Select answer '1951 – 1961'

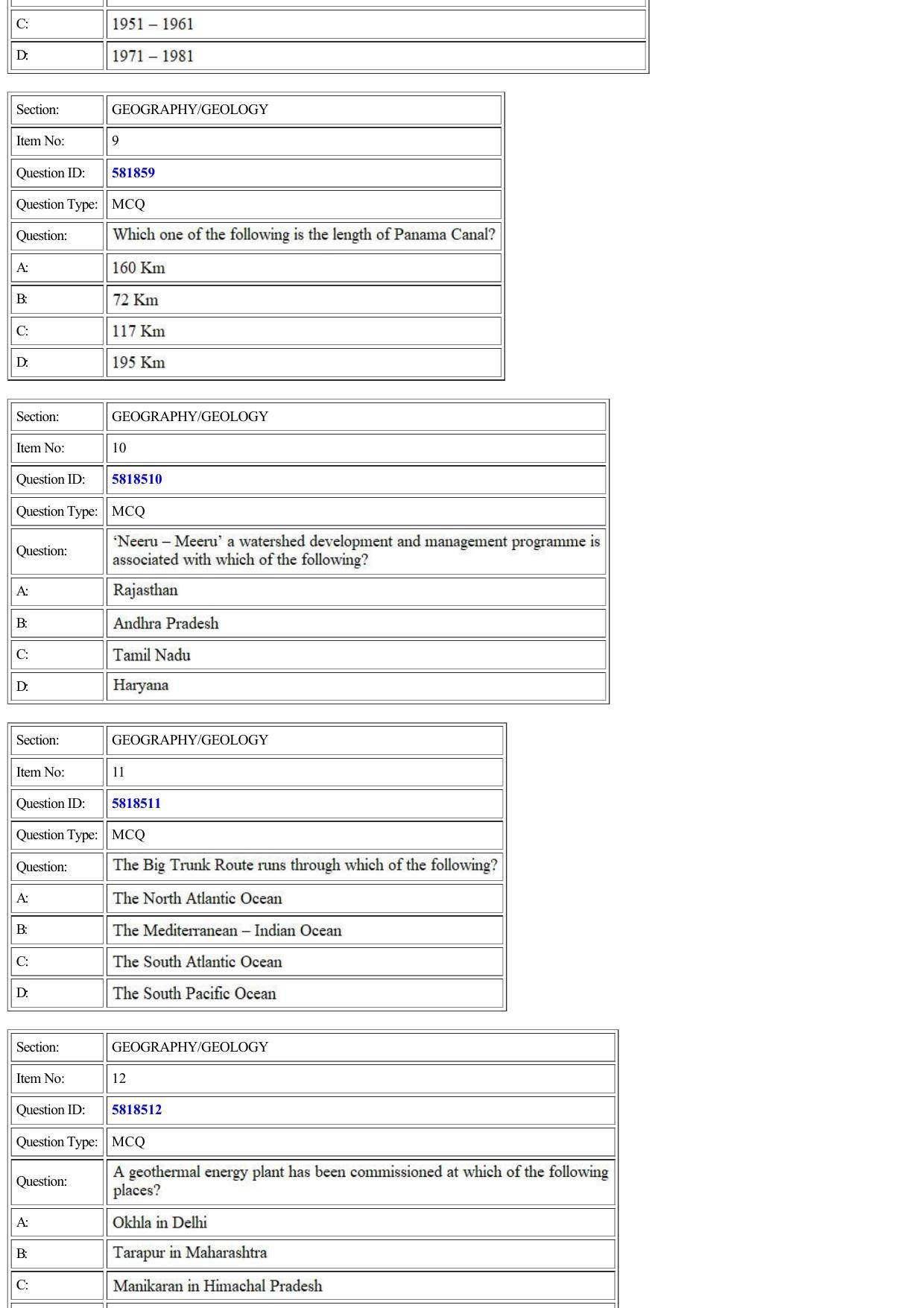(x=153, y=24)
